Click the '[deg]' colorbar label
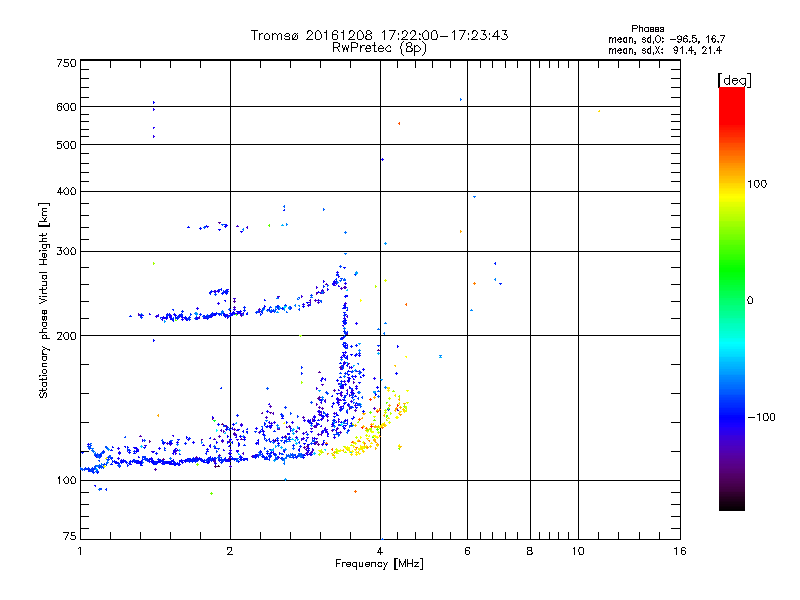 (734, 80)
